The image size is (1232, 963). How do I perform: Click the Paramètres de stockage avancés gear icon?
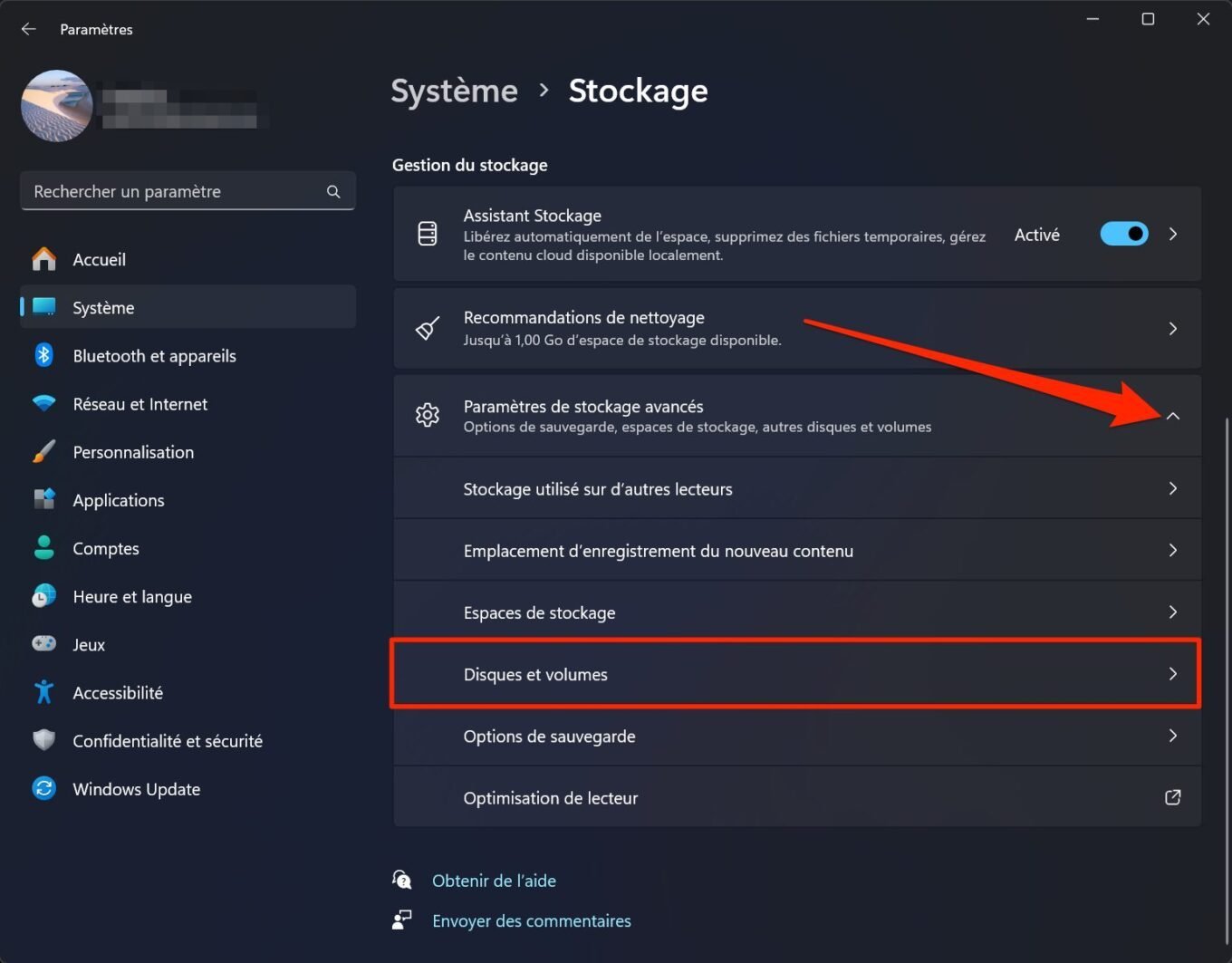(x=428, y=415)
